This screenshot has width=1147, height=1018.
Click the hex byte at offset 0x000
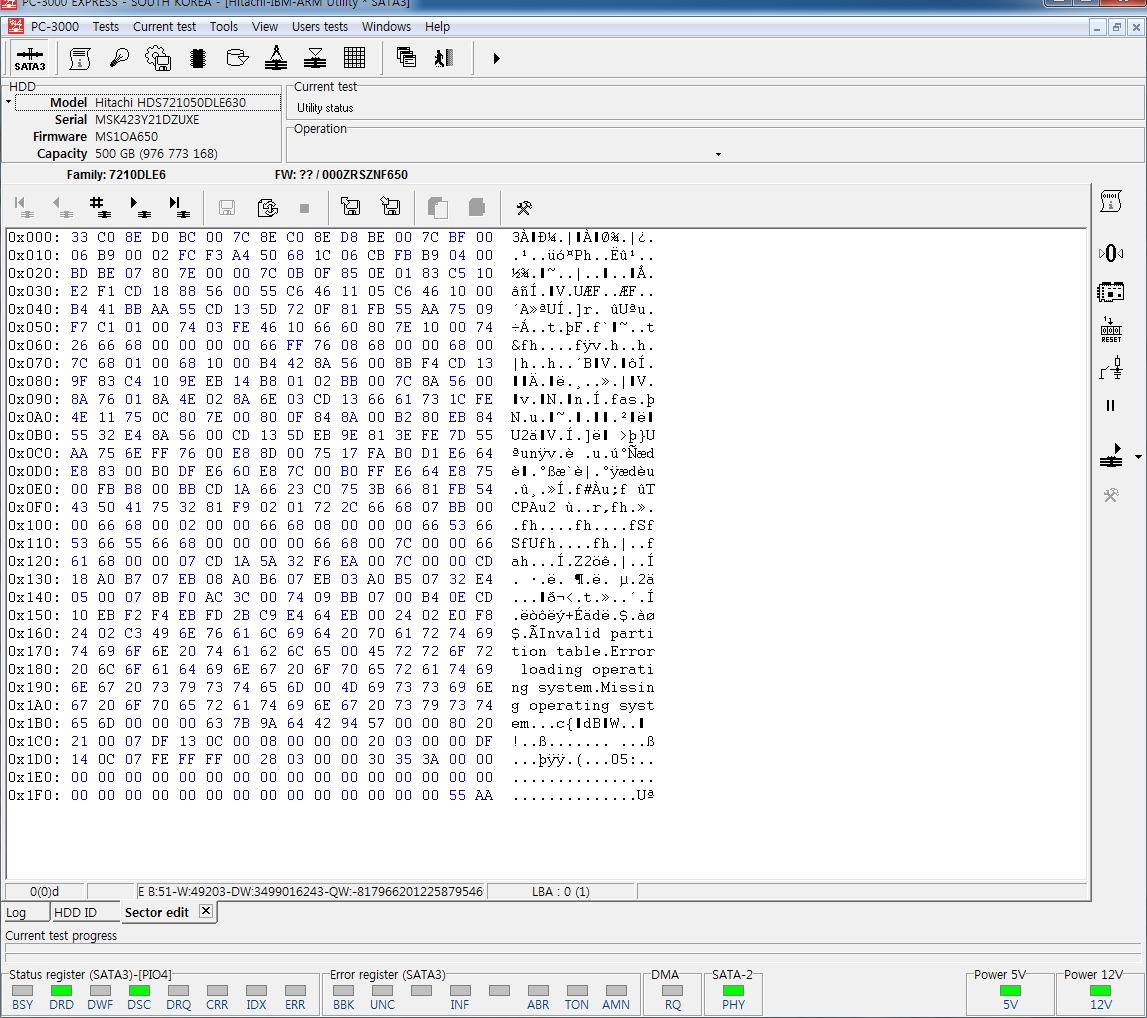pos(79,238)
